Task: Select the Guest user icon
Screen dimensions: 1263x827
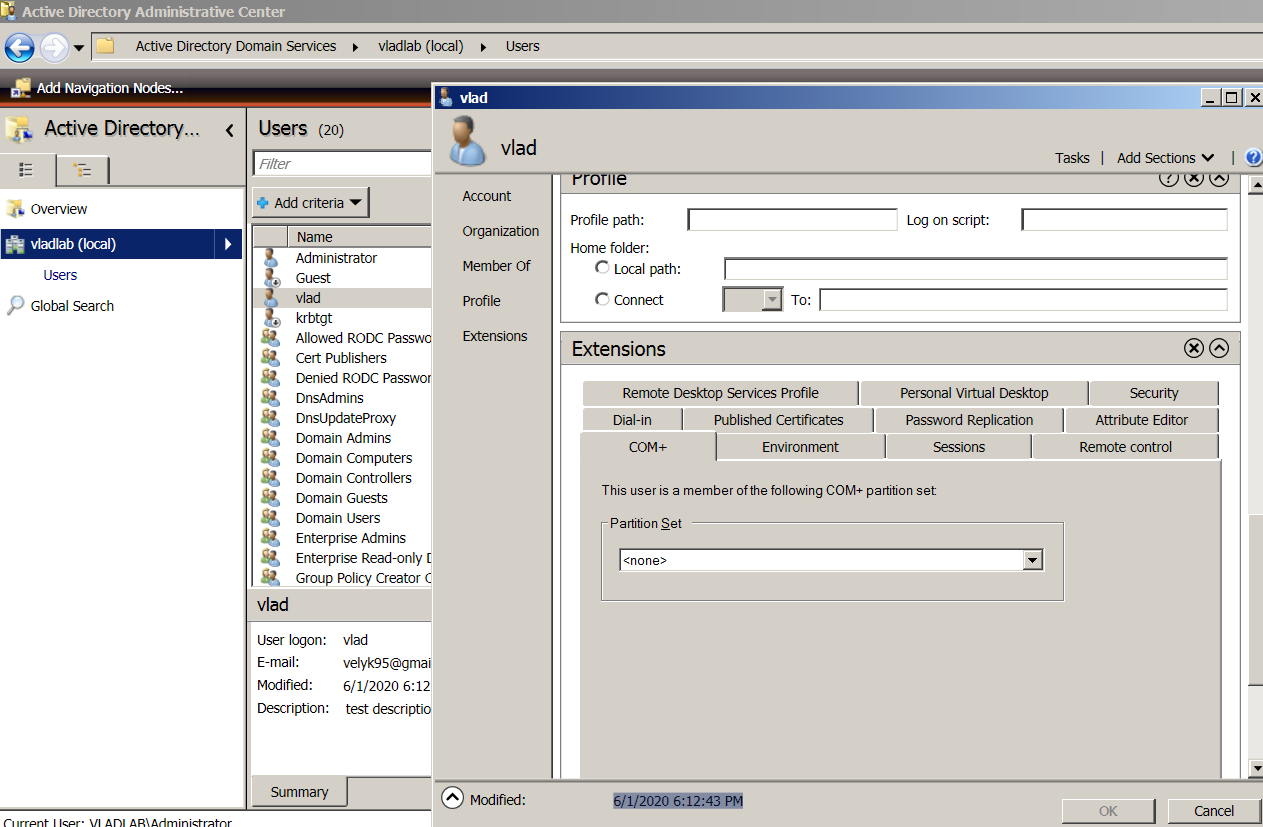Action: [271, 278]
